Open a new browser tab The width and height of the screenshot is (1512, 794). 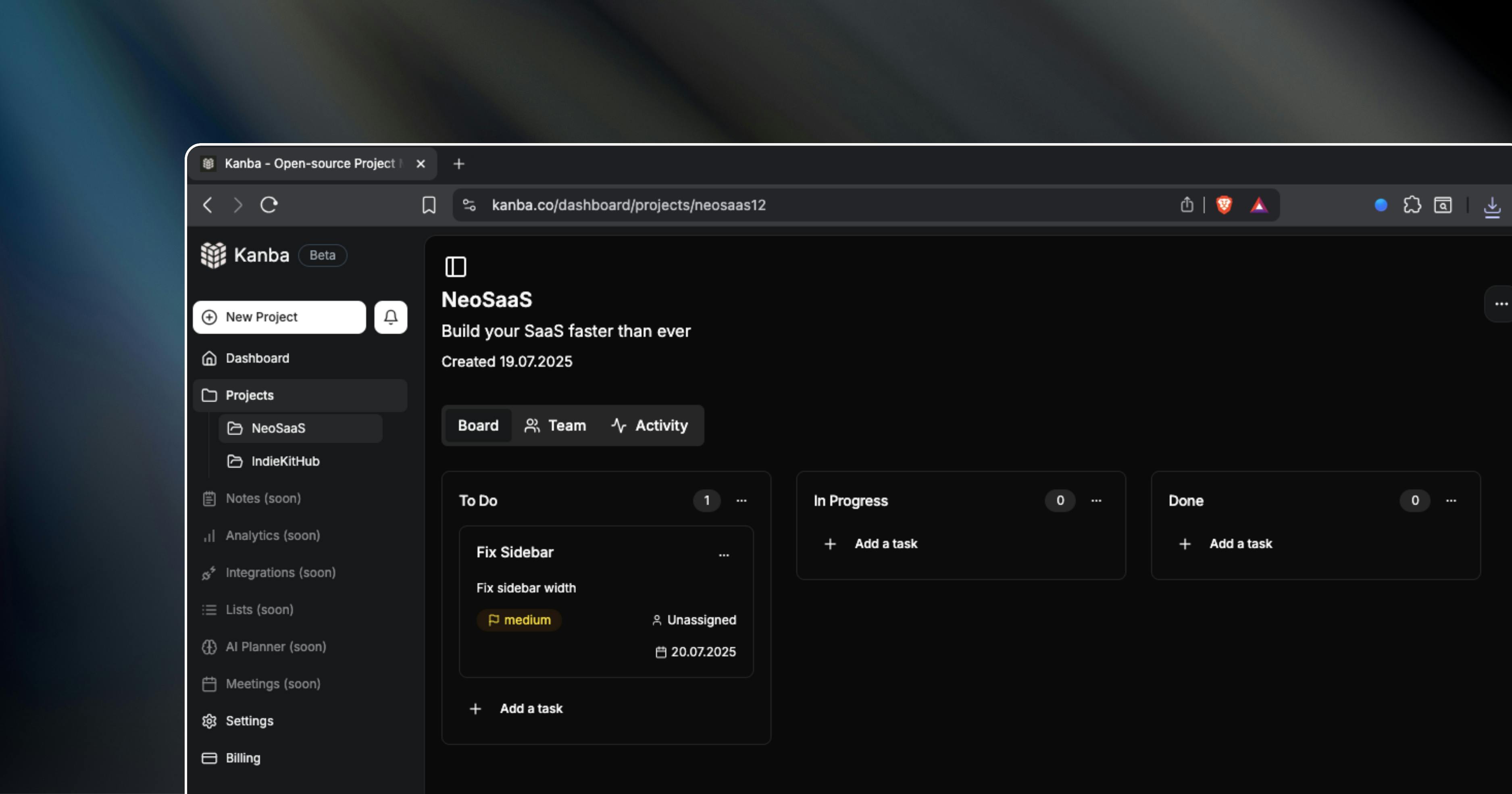[x=459, y=164]
